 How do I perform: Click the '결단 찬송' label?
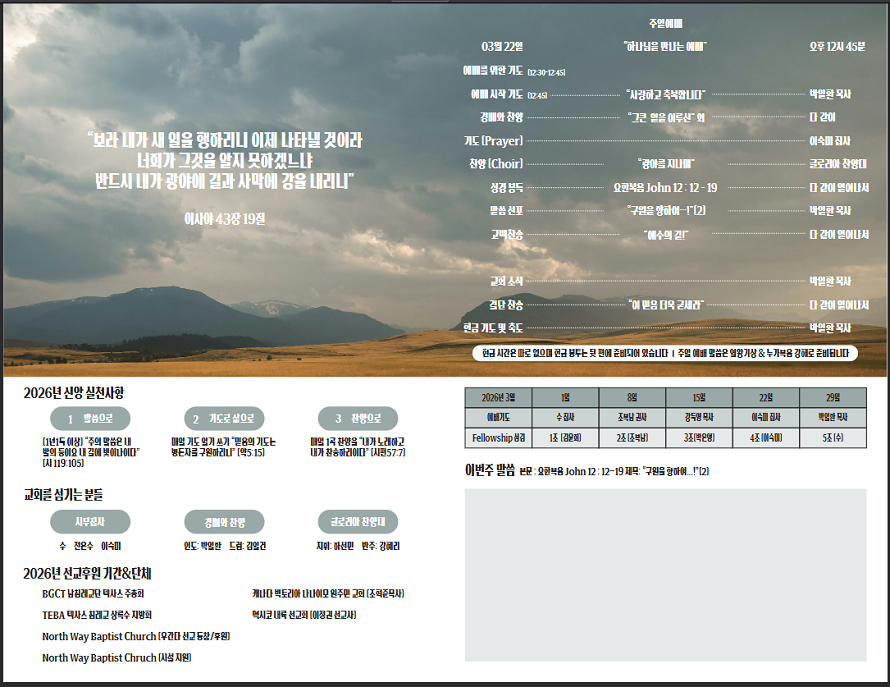[506, 305]
